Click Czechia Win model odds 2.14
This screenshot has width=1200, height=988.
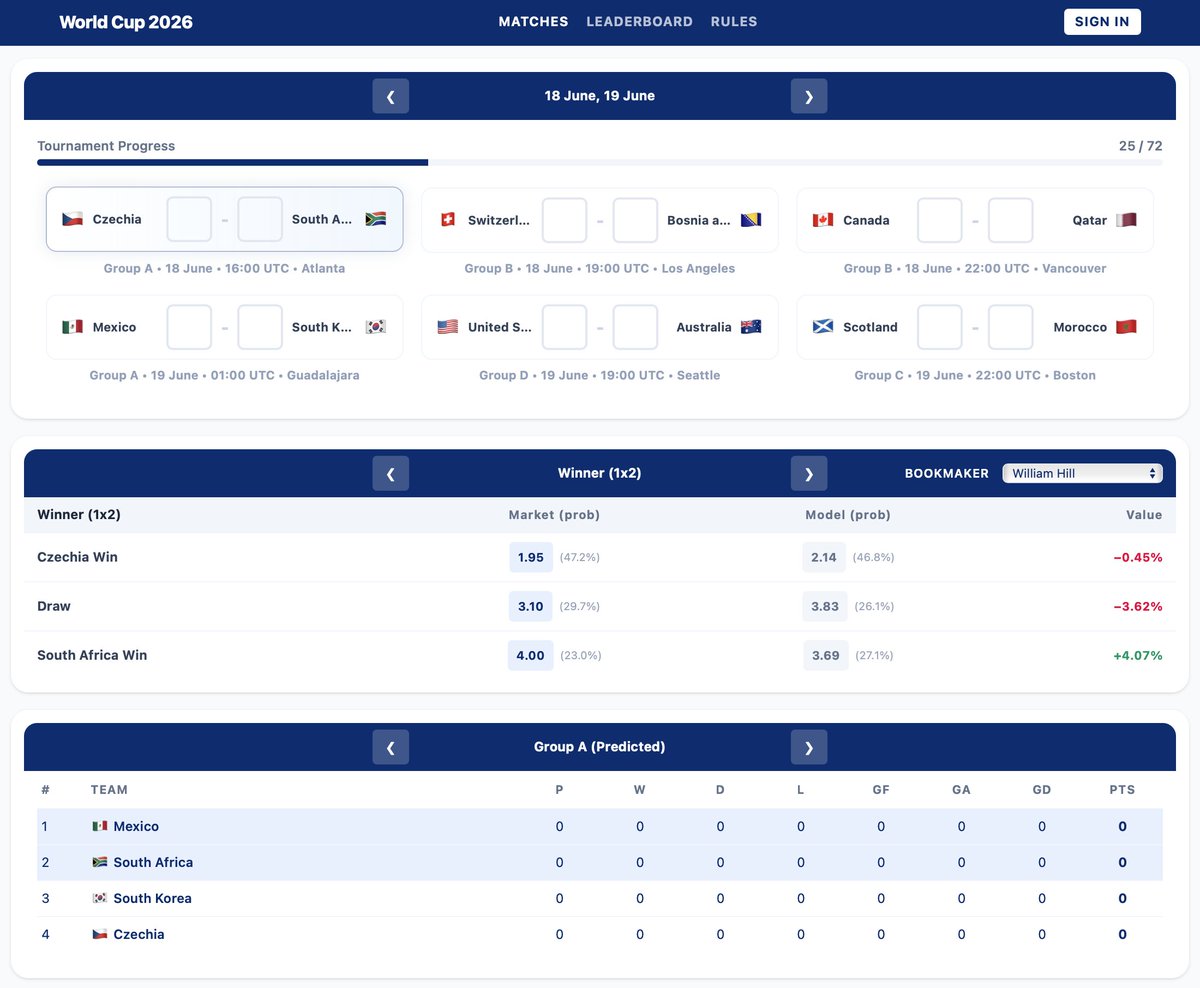click(824, 557)
